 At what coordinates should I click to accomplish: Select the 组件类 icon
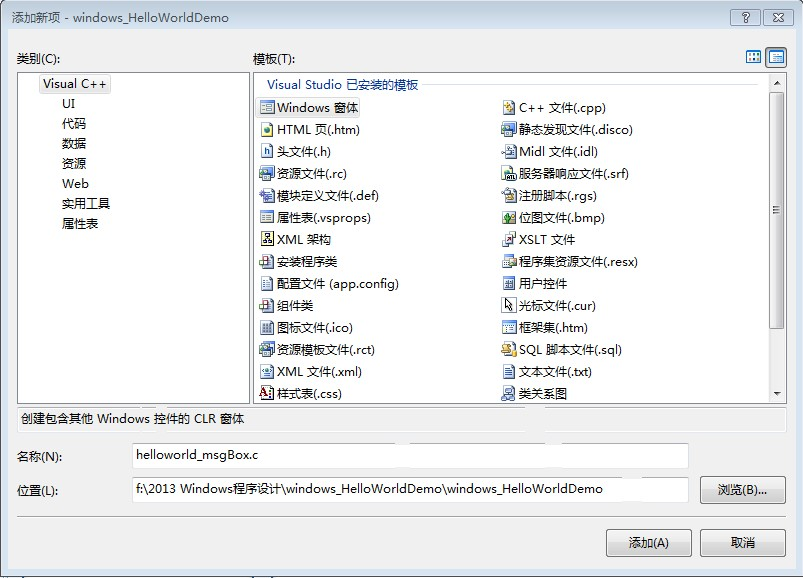tap(267, 306)
